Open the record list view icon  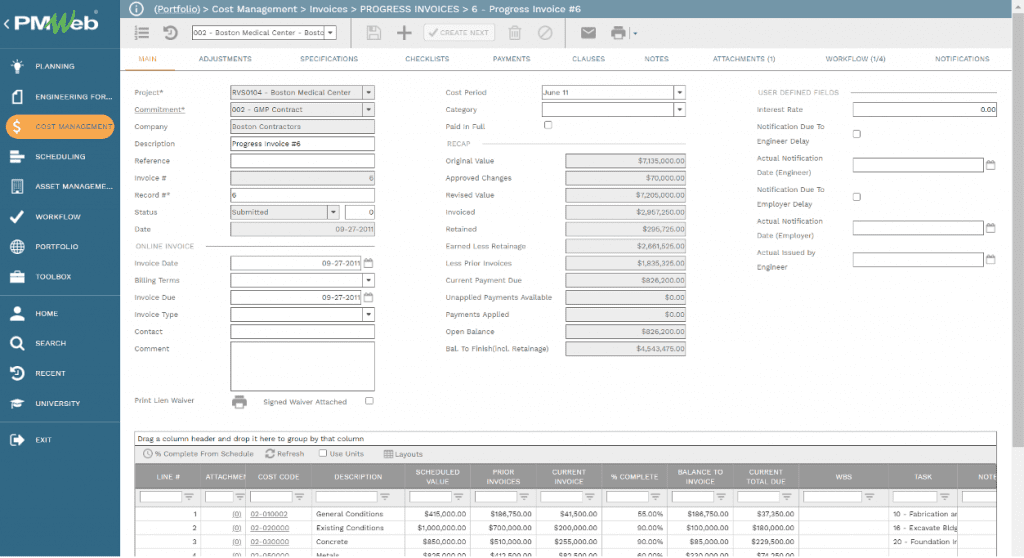pos(142,32)
